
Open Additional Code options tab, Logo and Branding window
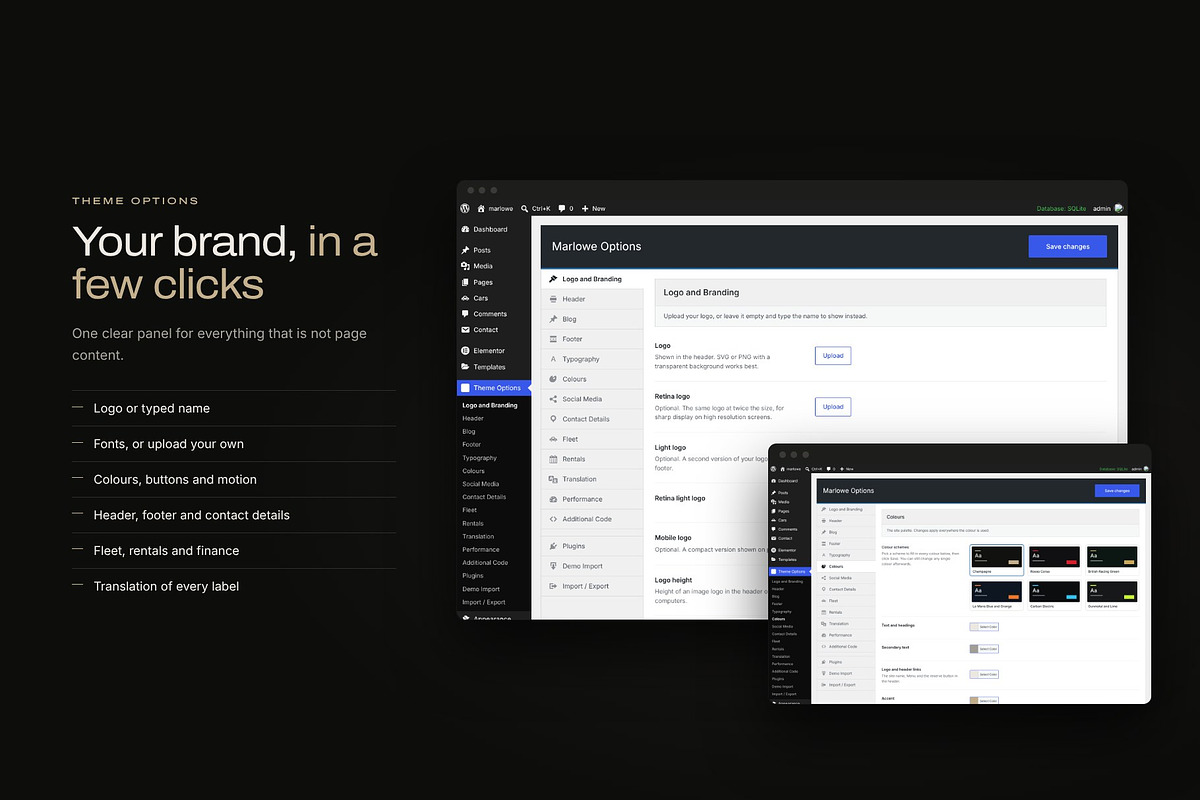coord(592,519)
